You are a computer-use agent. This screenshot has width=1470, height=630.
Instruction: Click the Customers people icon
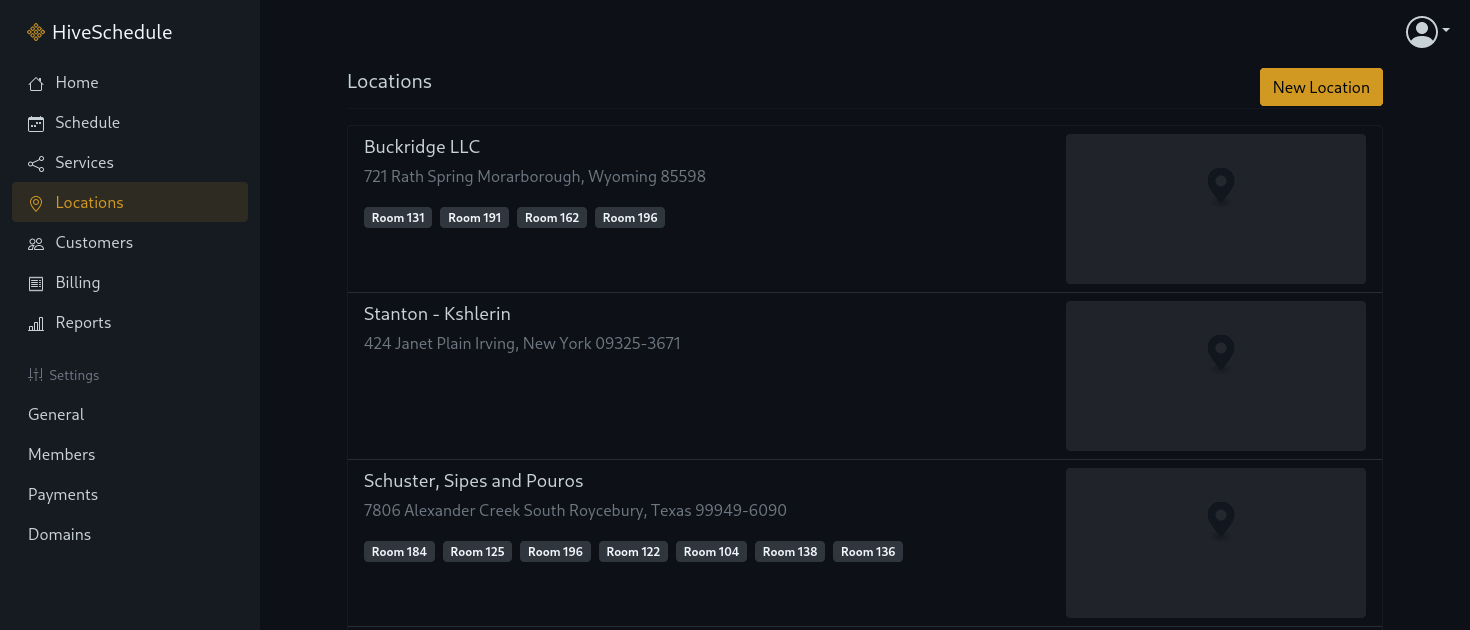(x=36, y=243)
